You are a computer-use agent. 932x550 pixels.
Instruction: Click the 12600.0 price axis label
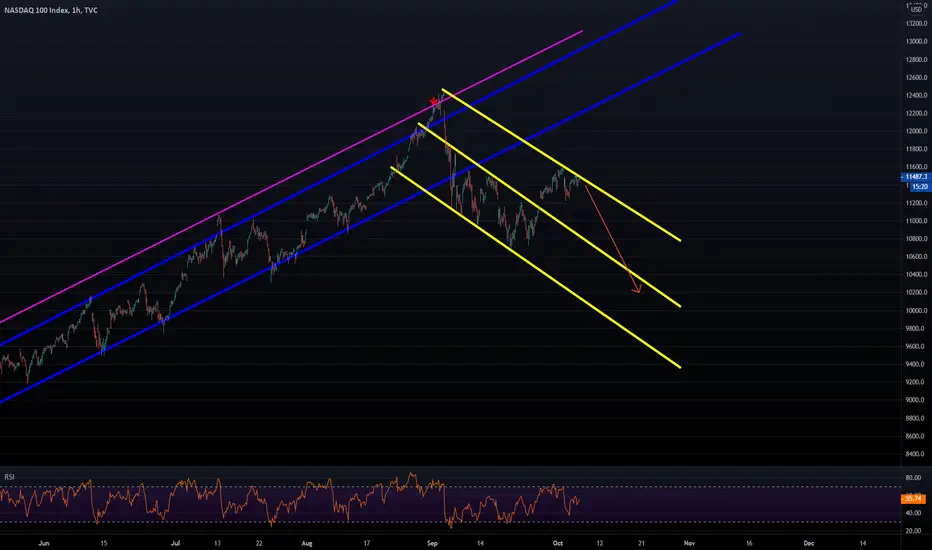coord(916,77)
